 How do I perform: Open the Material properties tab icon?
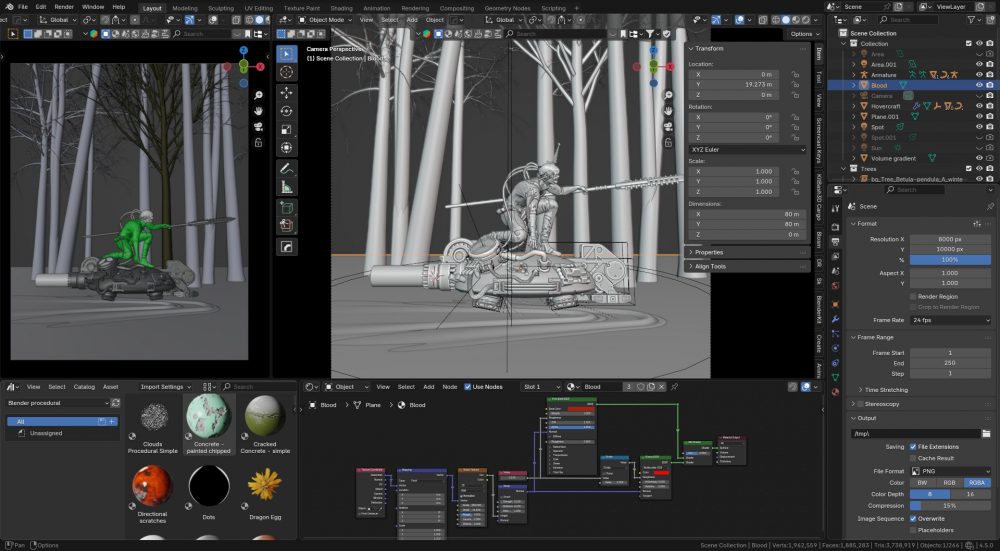coord(835,392)
